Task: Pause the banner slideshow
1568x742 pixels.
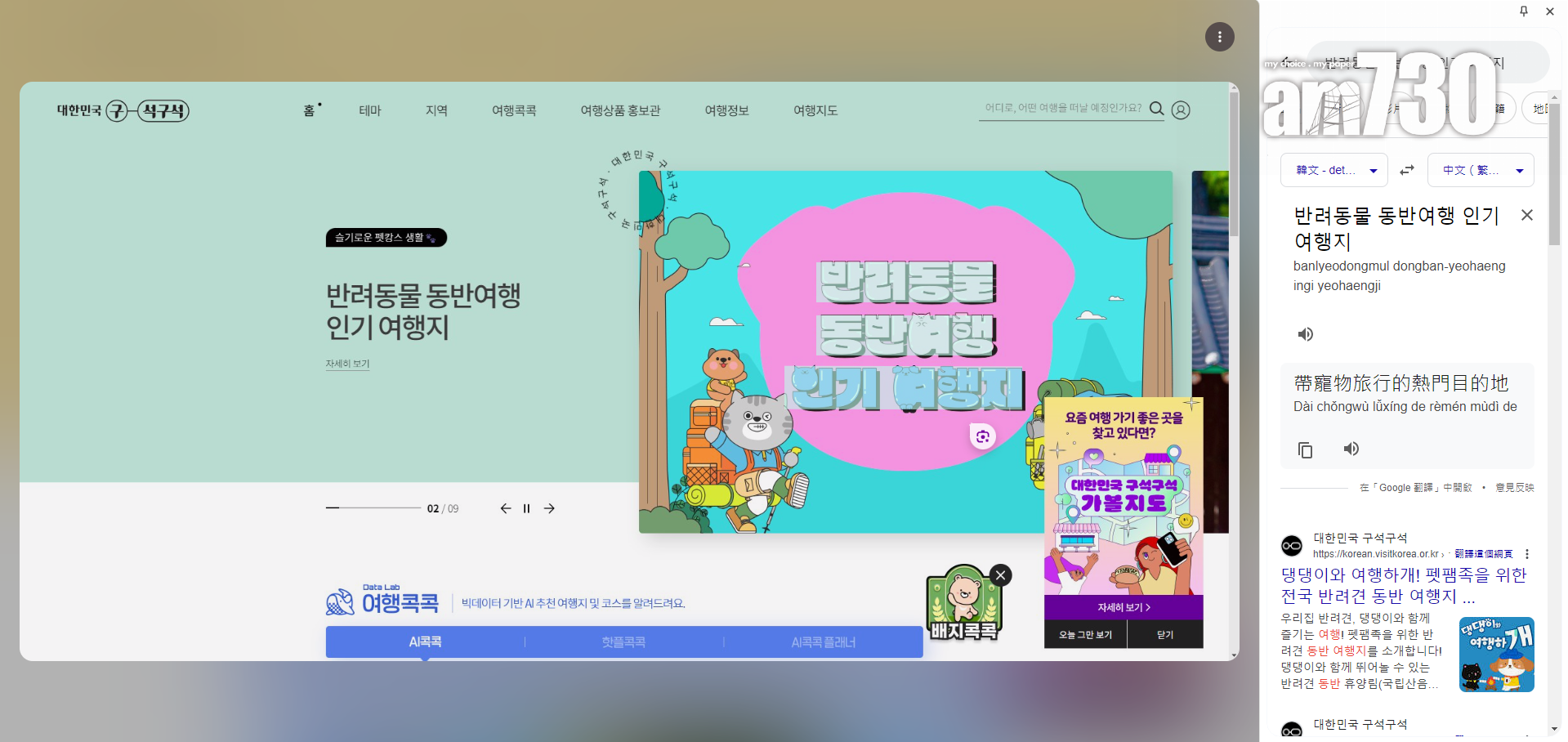Action: click(527, 508)
